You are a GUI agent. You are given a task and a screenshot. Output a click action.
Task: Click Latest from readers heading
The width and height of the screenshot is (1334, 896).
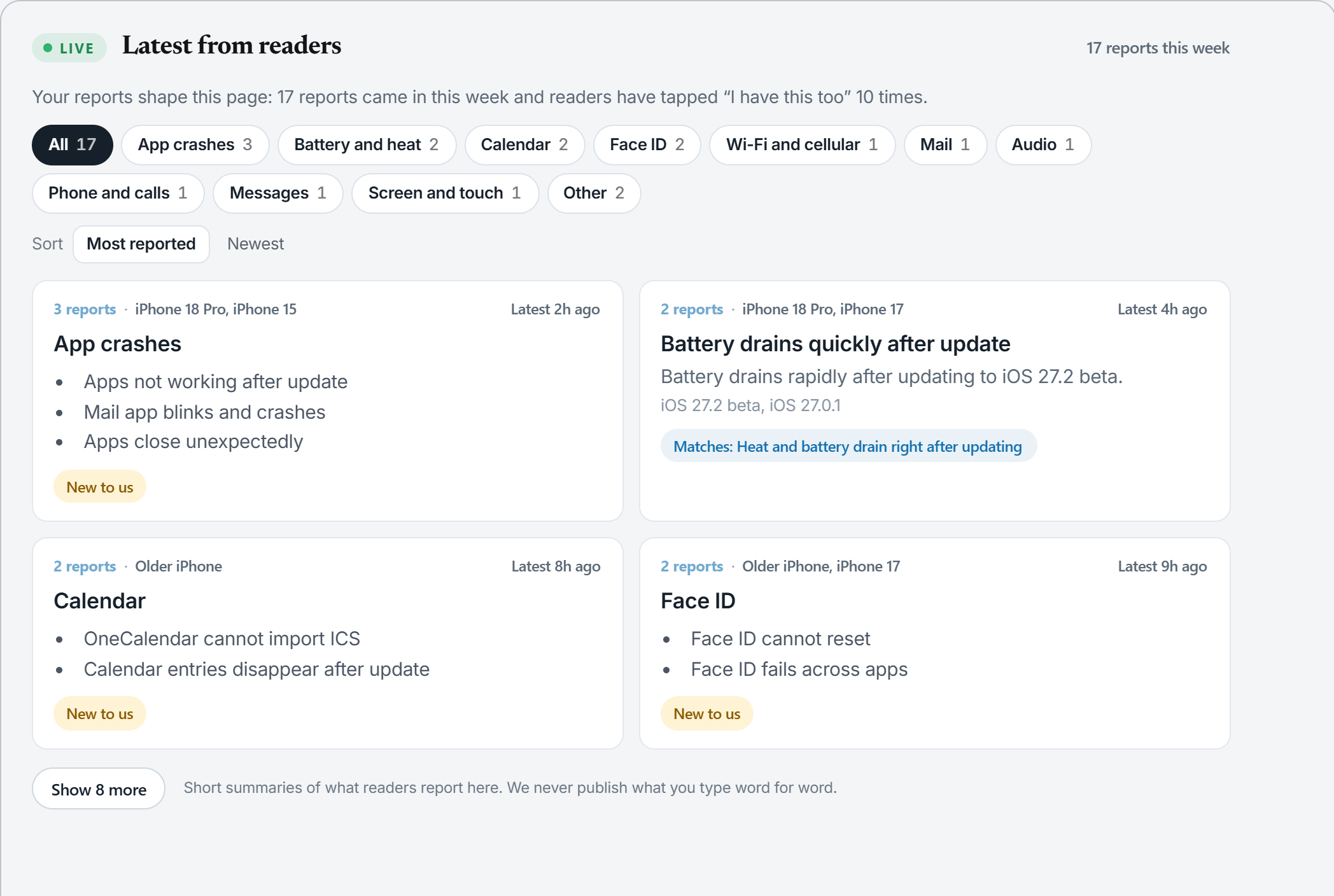232,45
